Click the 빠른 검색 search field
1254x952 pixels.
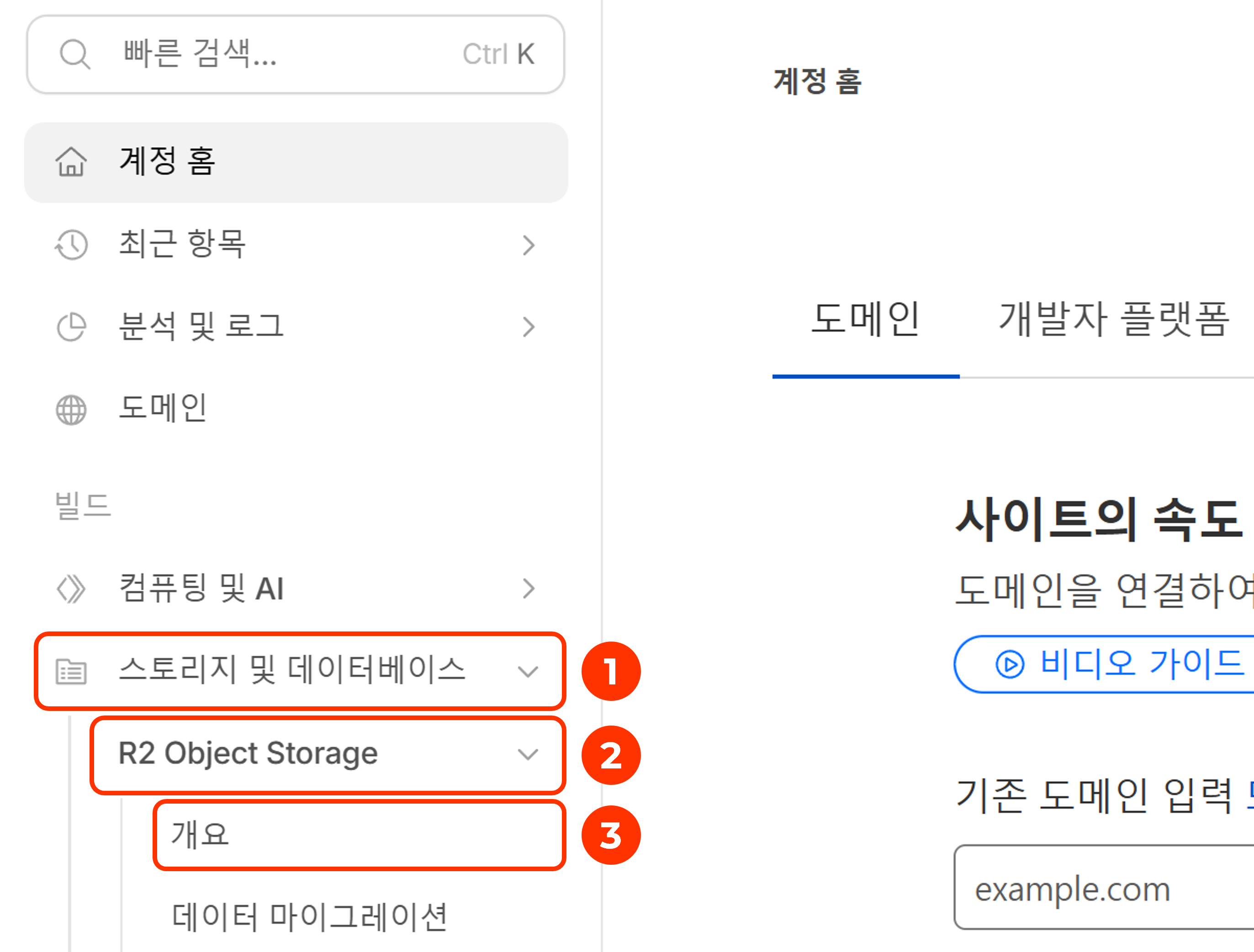283,54
